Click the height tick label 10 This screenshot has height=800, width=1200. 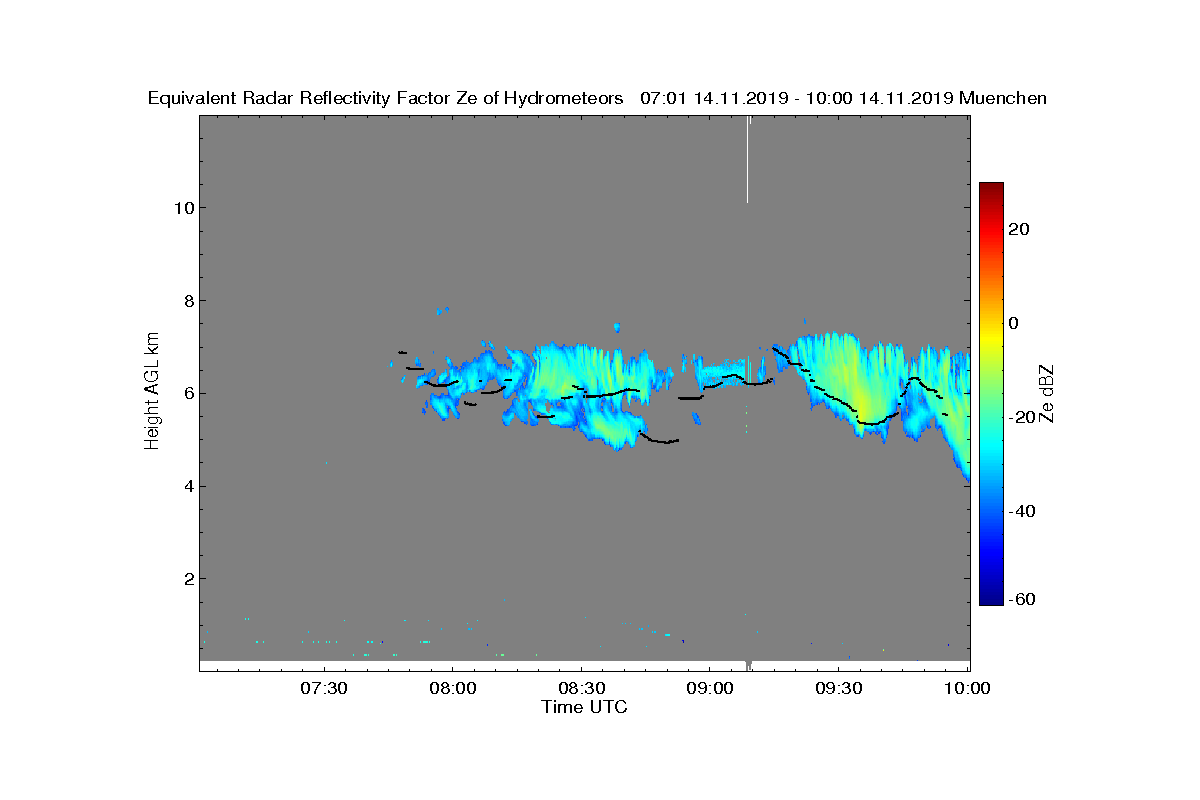(183, 208)
